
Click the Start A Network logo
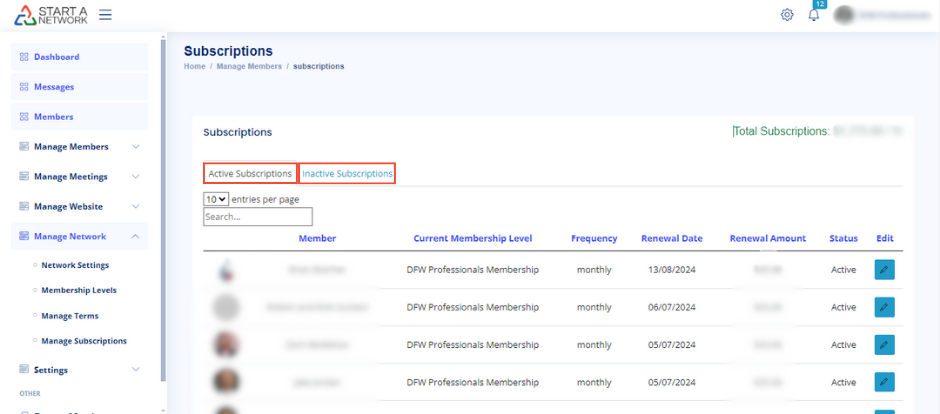(x=50, y=15)
